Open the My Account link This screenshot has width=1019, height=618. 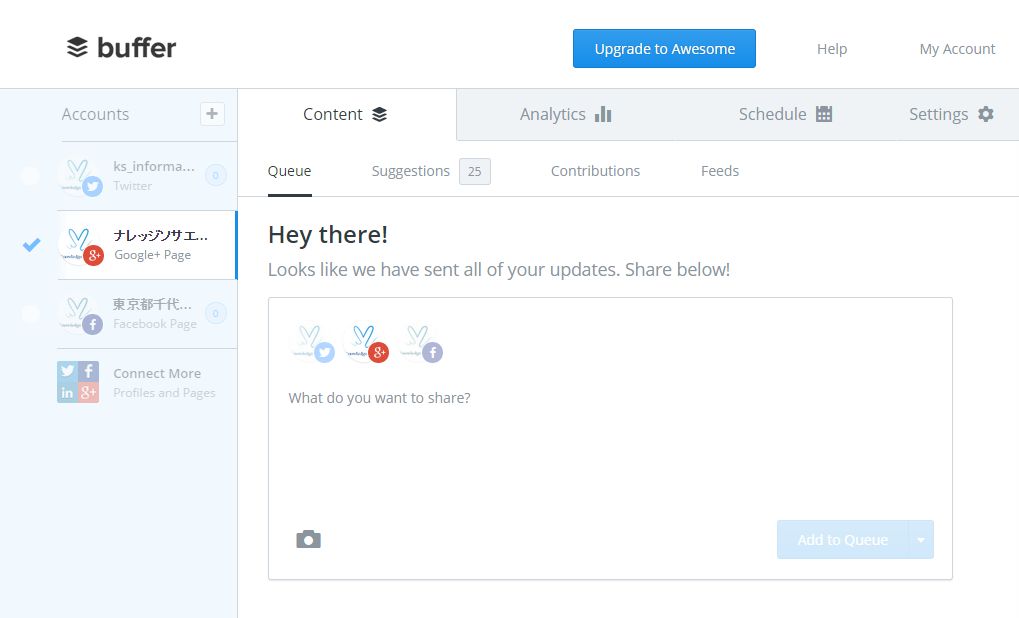click(x=957, y=49)
